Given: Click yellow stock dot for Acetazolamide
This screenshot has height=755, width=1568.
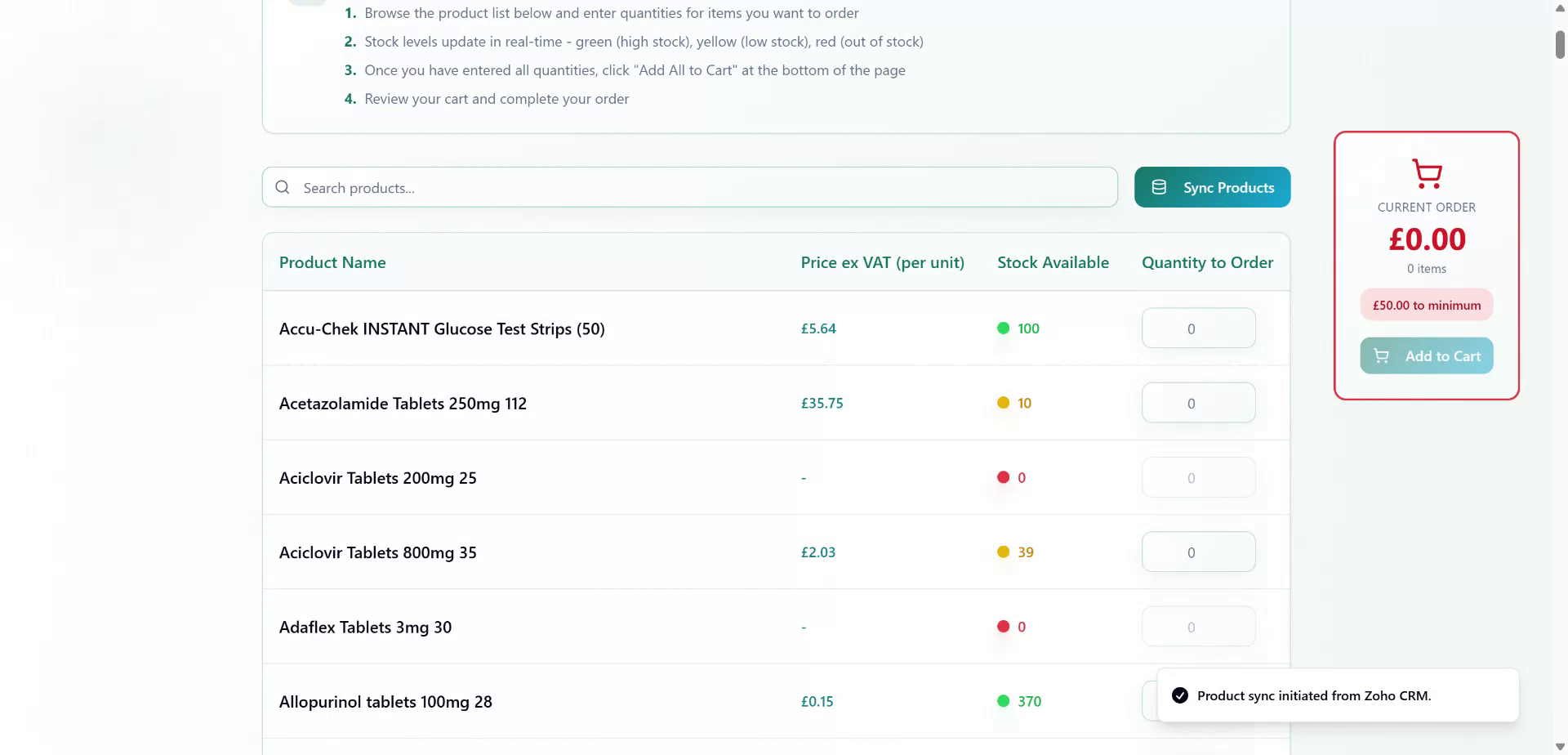Looking at the screenshot, I should 1003,403.
